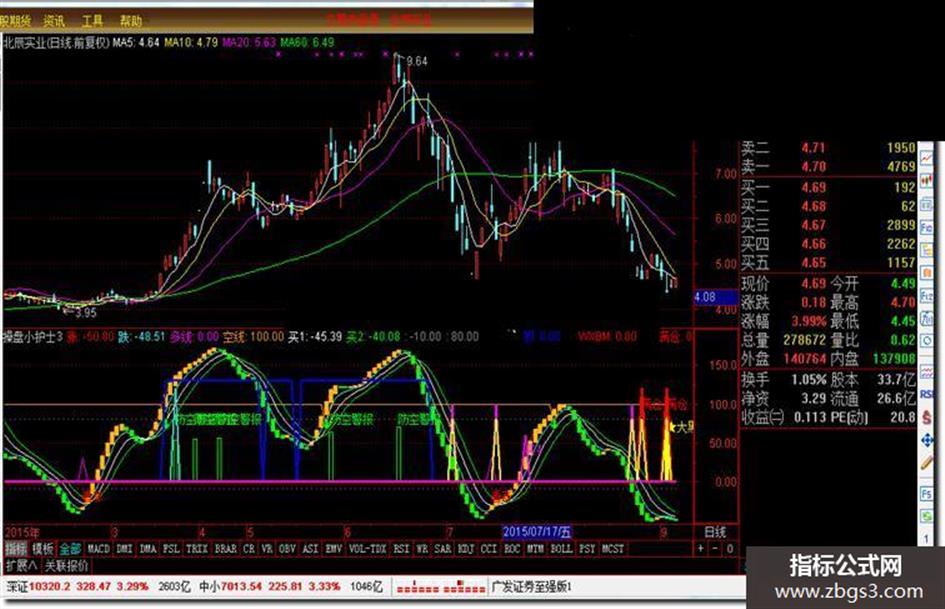Select the 模板 tab
945x609 pixels.
tap(43, 549)
